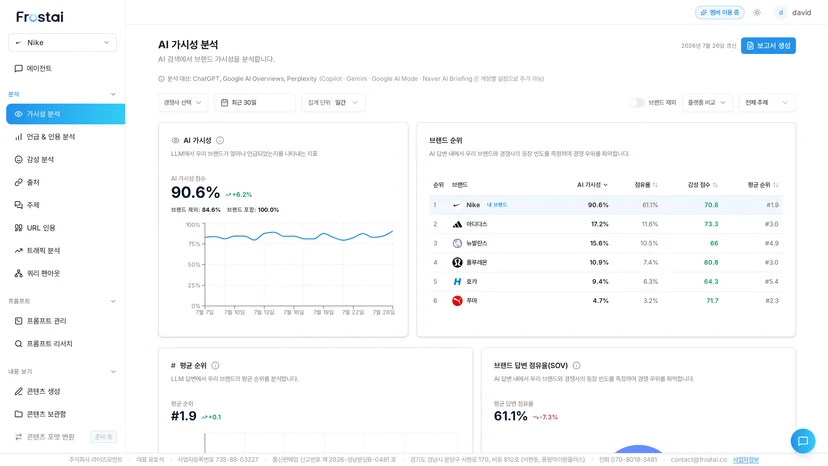Click the magnifier icon for 프롬프트 리서치
This screenshot has height=466, width=828.
(x=18, y=344)
